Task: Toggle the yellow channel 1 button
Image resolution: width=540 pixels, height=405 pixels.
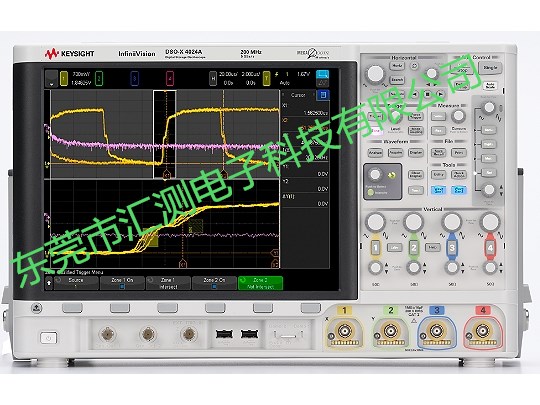Action: pyautogui.click(x=375, y=248)
